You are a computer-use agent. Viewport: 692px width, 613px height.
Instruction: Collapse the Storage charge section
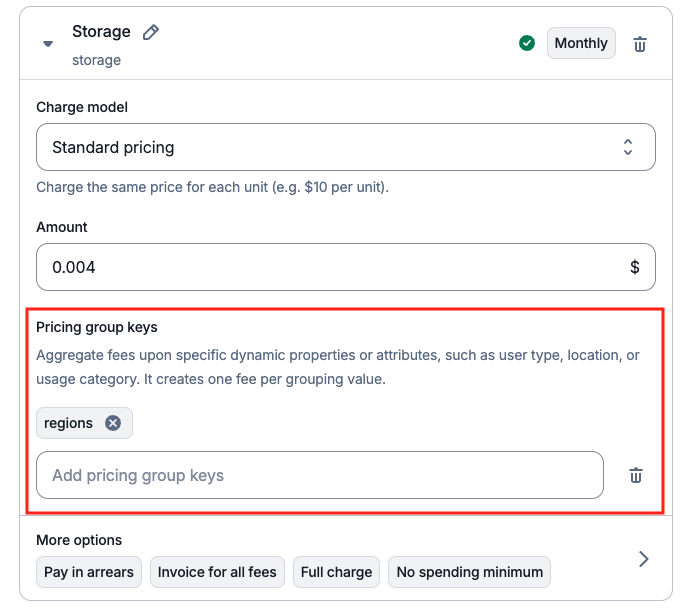[48, 44]
